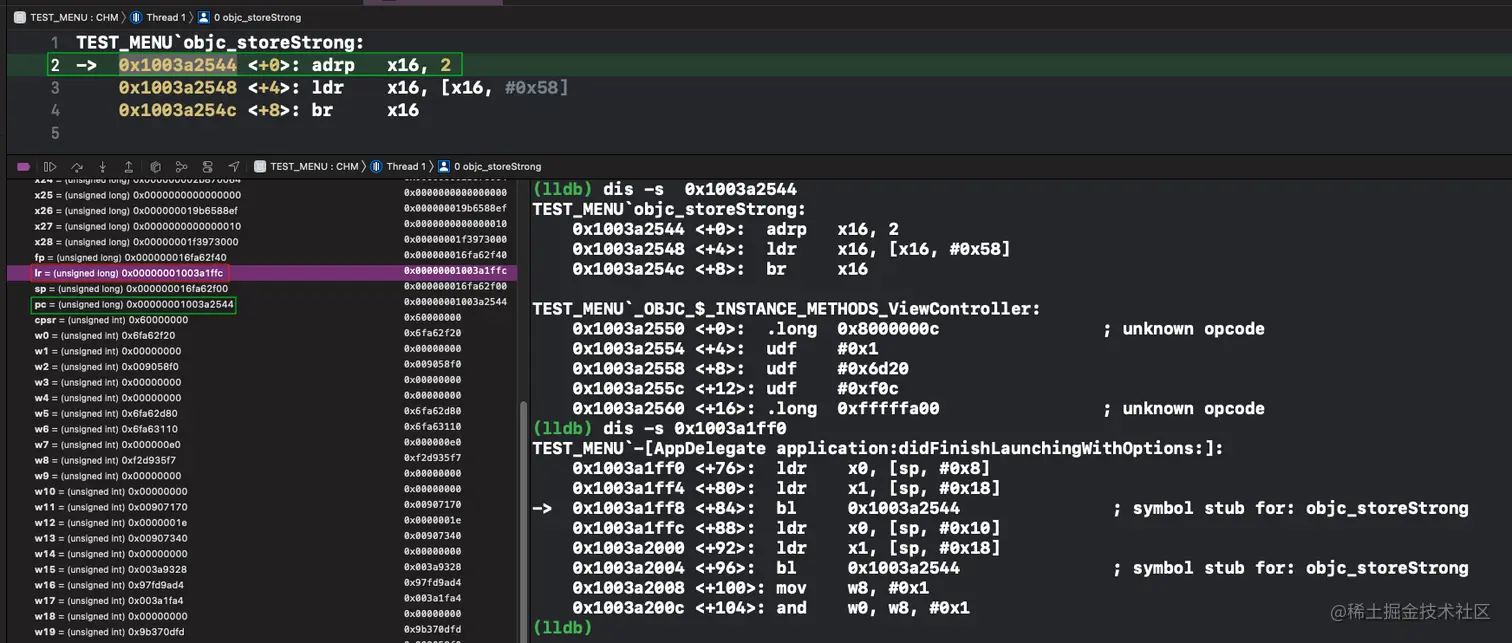1512x643 pixels.
Task: Click line number 4 in the gutter
Action: coord(55,110)
